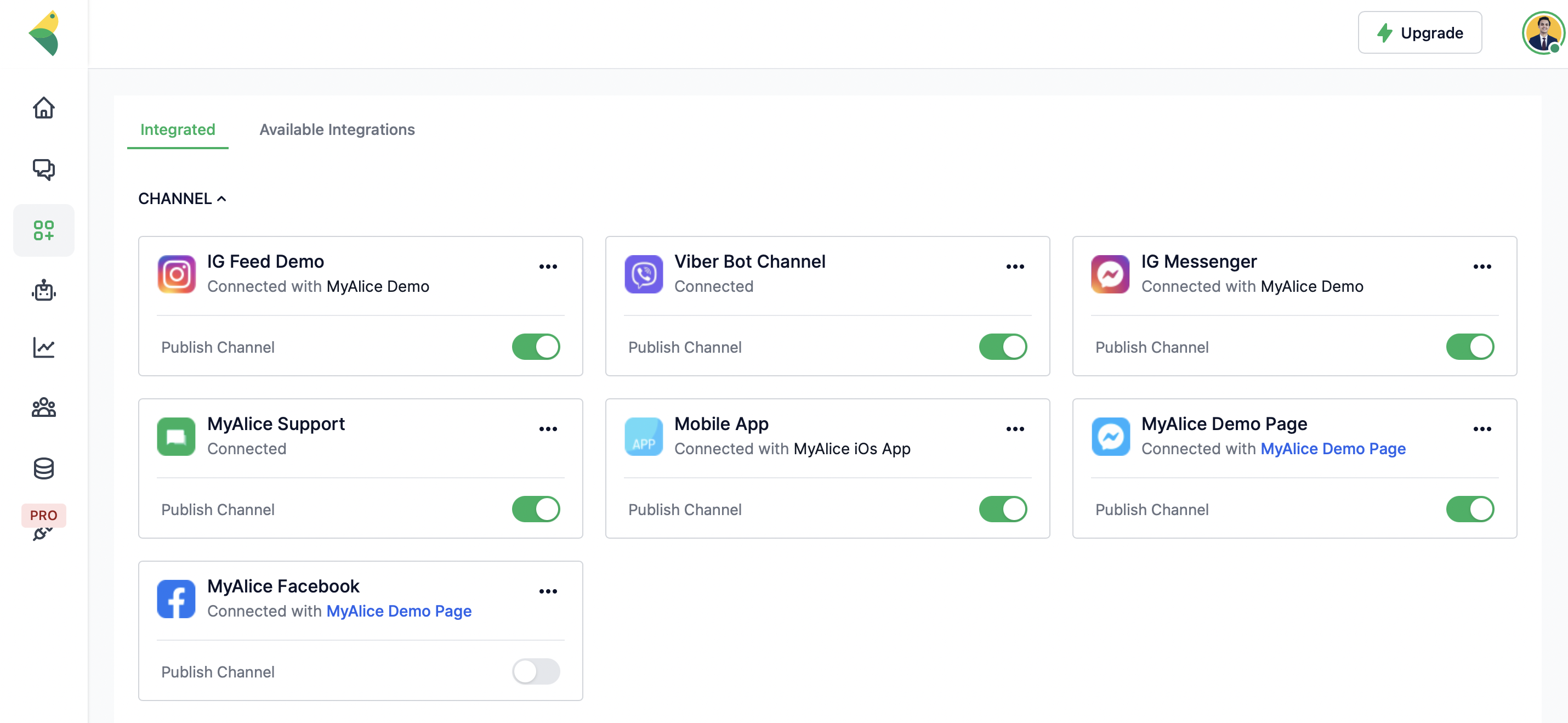Open more options for Mobile App

coord(1015,429)
